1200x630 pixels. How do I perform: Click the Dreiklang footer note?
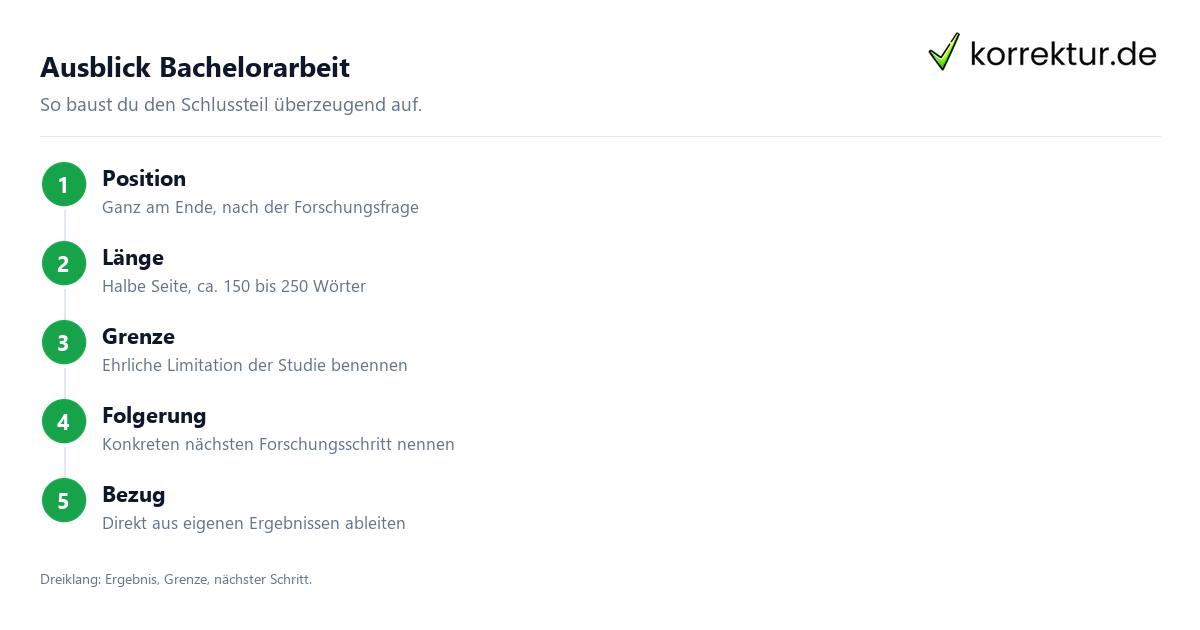(x=176, y=580)
